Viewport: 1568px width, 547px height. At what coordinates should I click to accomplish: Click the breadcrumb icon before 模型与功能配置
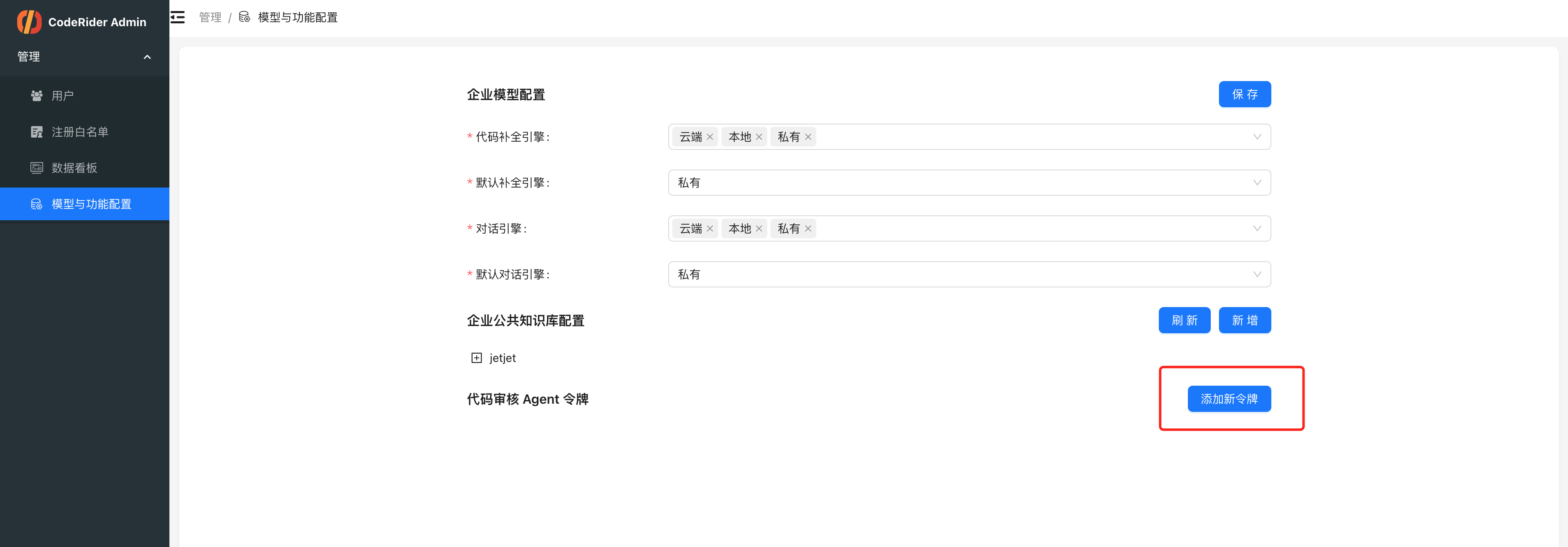pos(244,17)
